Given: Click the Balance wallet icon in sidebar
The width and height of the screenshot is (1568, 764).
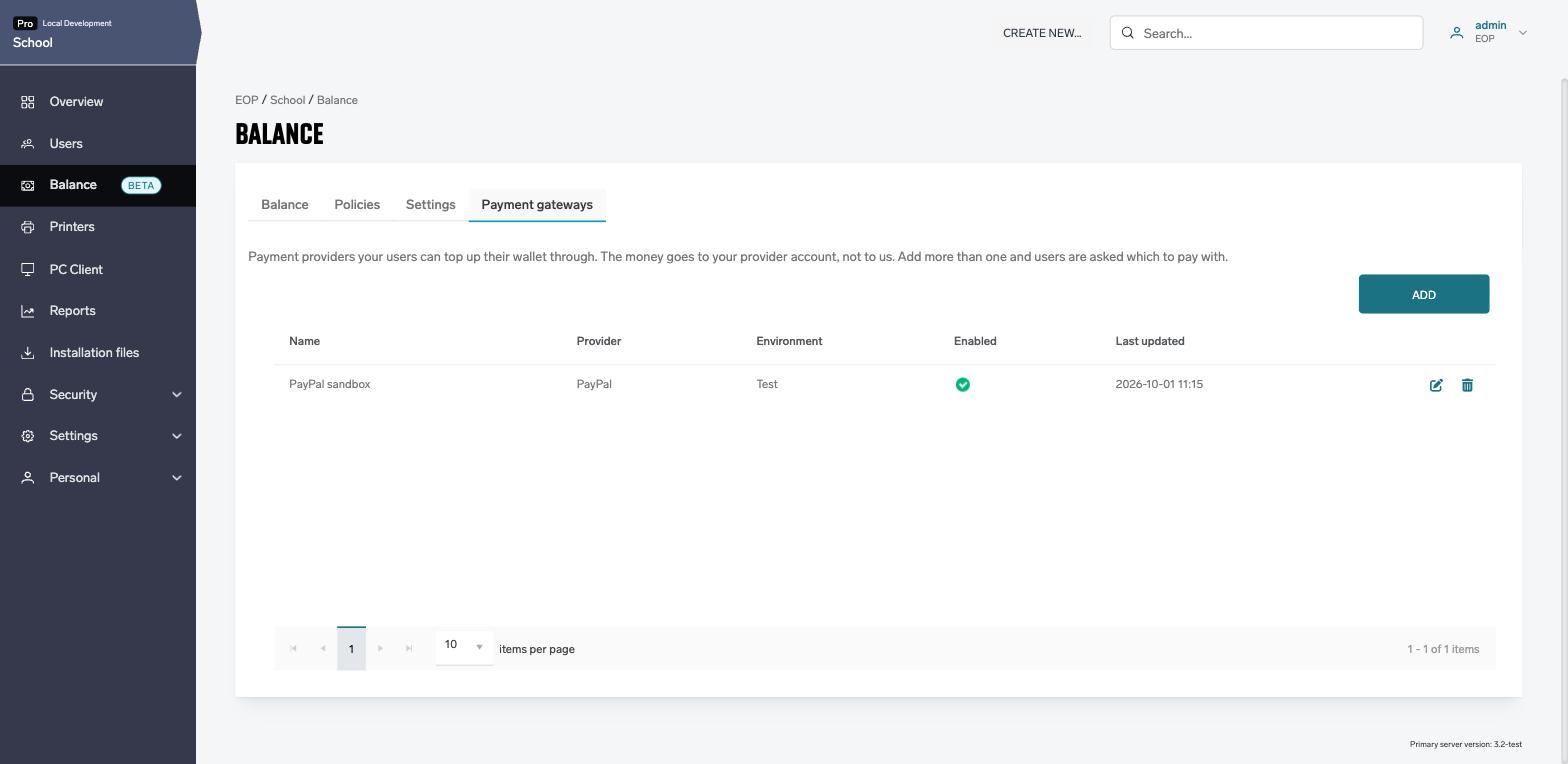Looking at the screenshot, I should [x=28, y=185].
